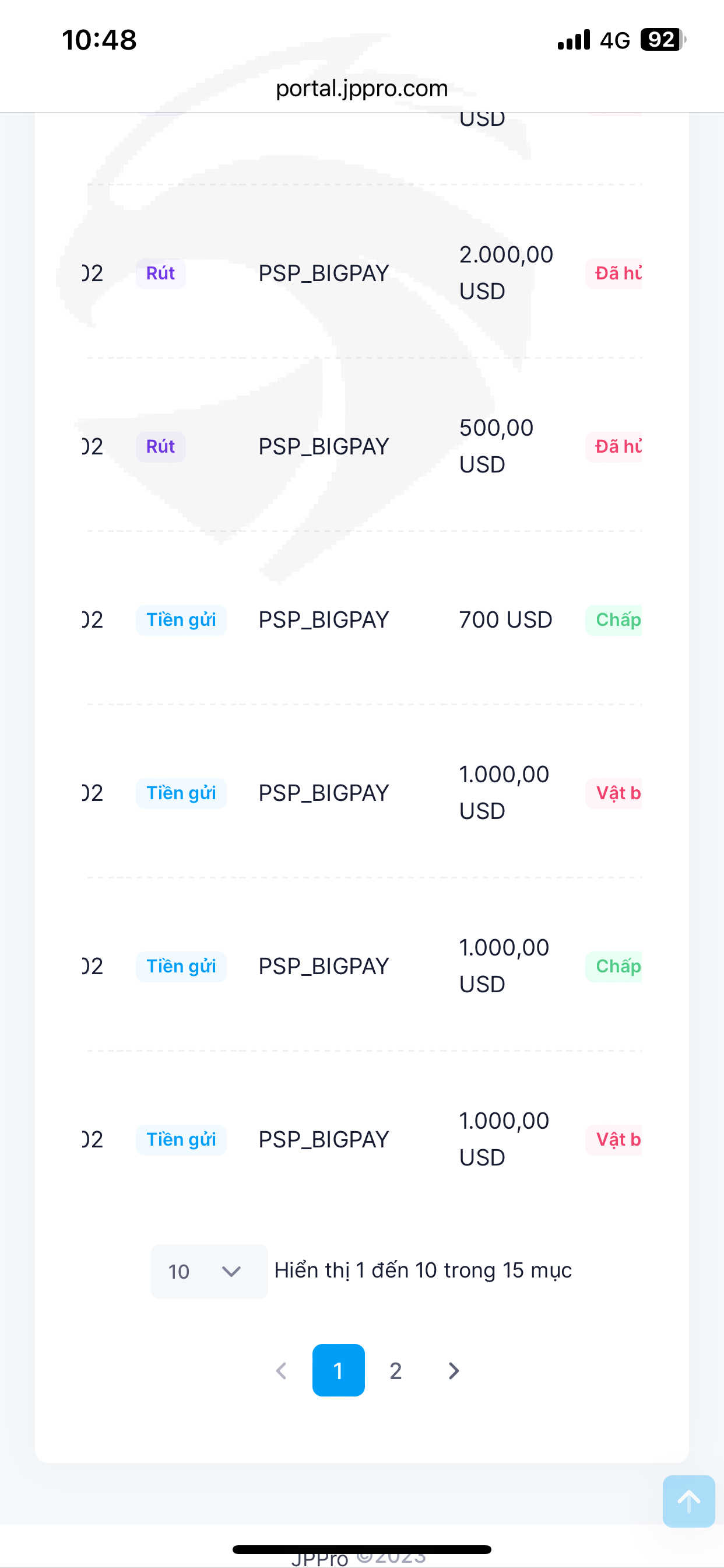Tap Tiền gửi badge on 700 USD row
Image resolution: width=724 pixels, height=1568 pixels.
[x=181, y=619]
